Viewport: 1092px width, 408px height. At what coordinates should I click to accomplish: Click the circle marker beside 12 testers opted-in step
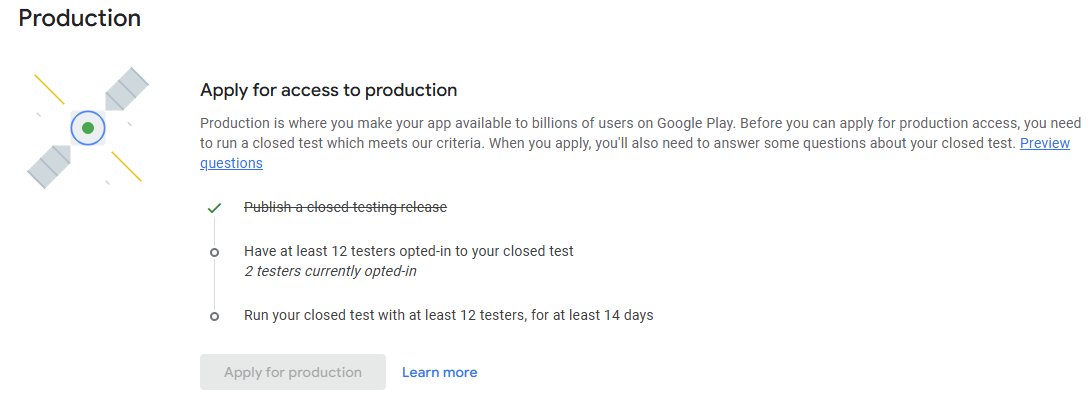pos(214,252)
